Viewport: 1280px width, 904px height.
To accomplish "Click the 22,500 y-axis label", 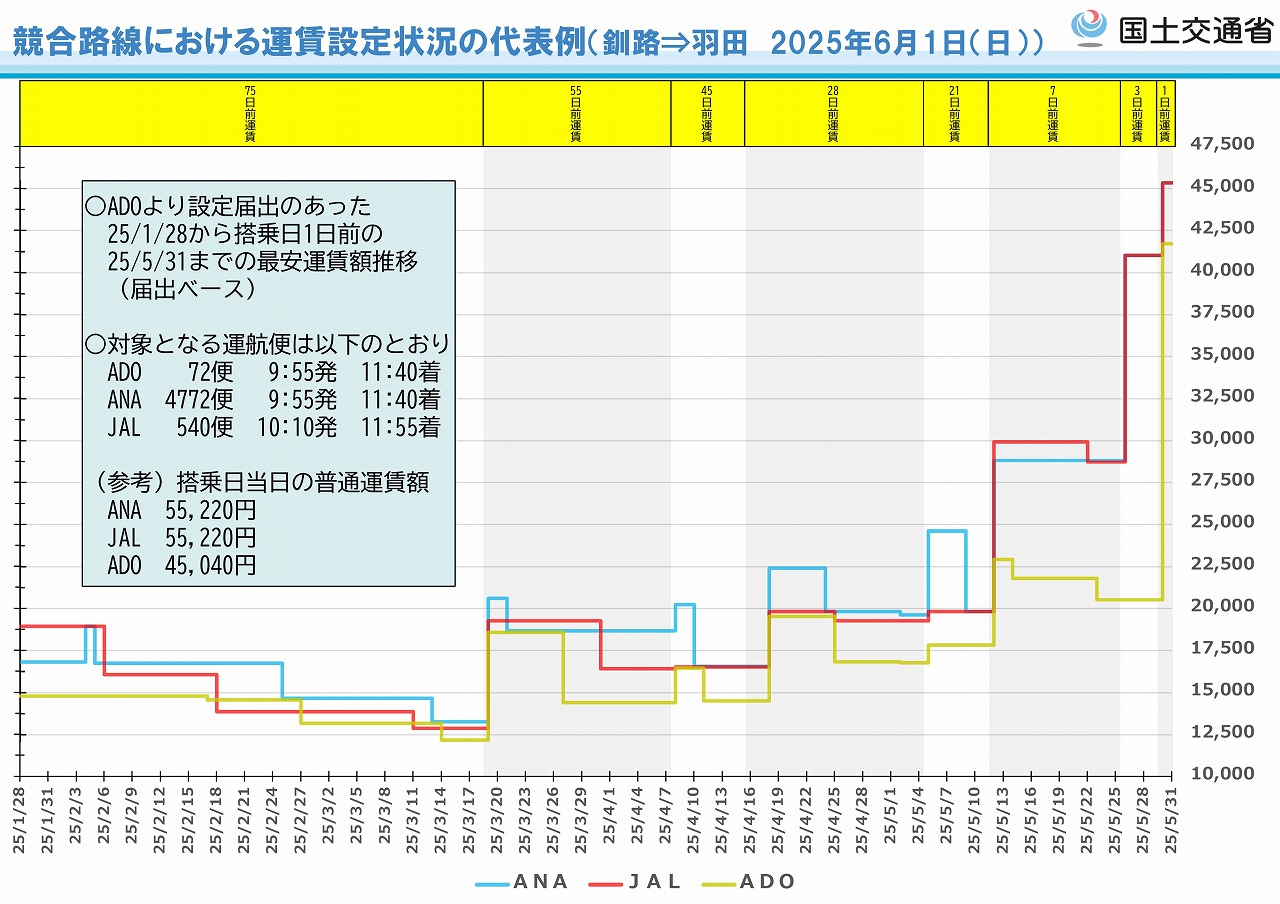I will (x=1222, y=564).
